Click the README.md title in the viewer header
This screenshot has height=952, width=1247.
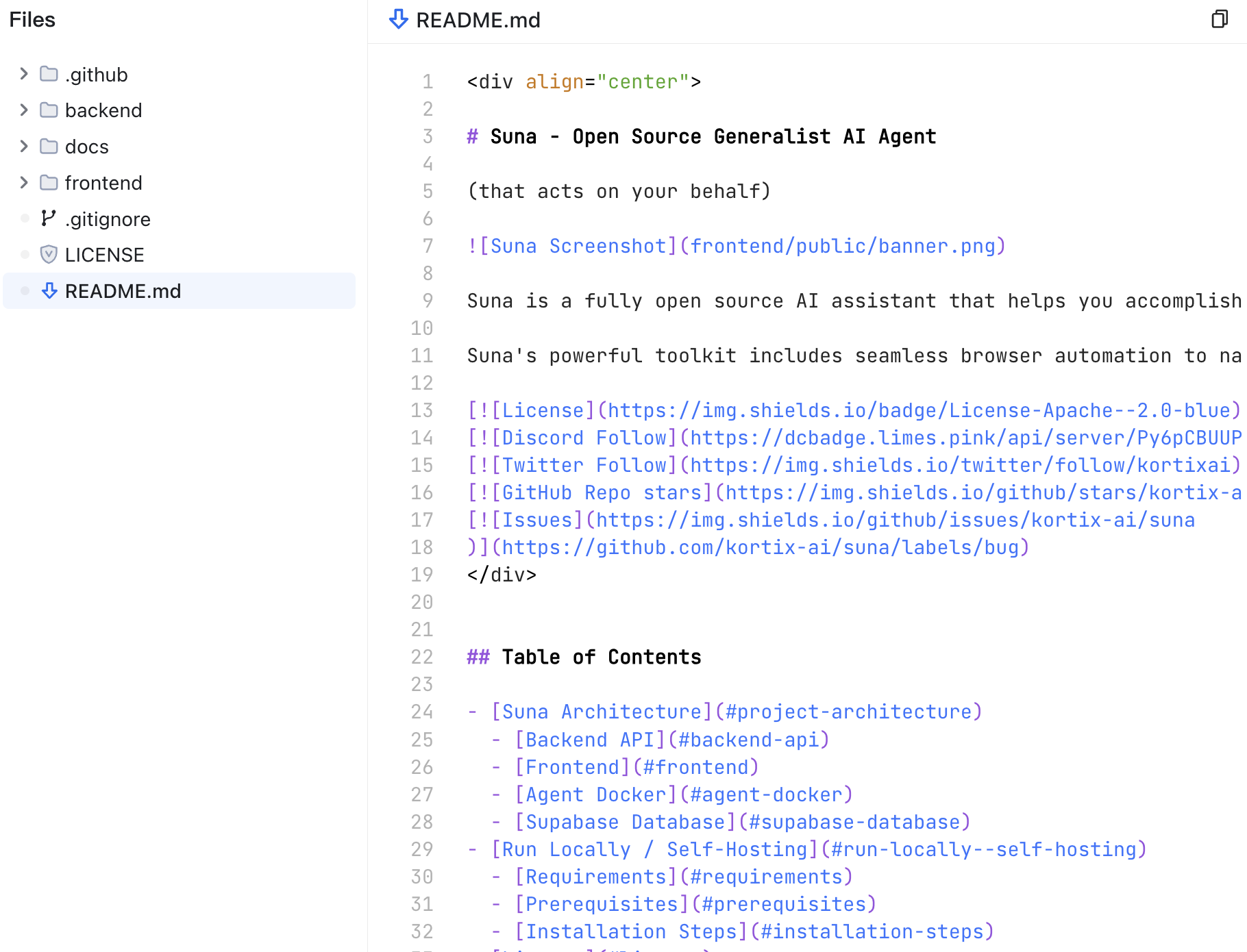pos(478,21)
